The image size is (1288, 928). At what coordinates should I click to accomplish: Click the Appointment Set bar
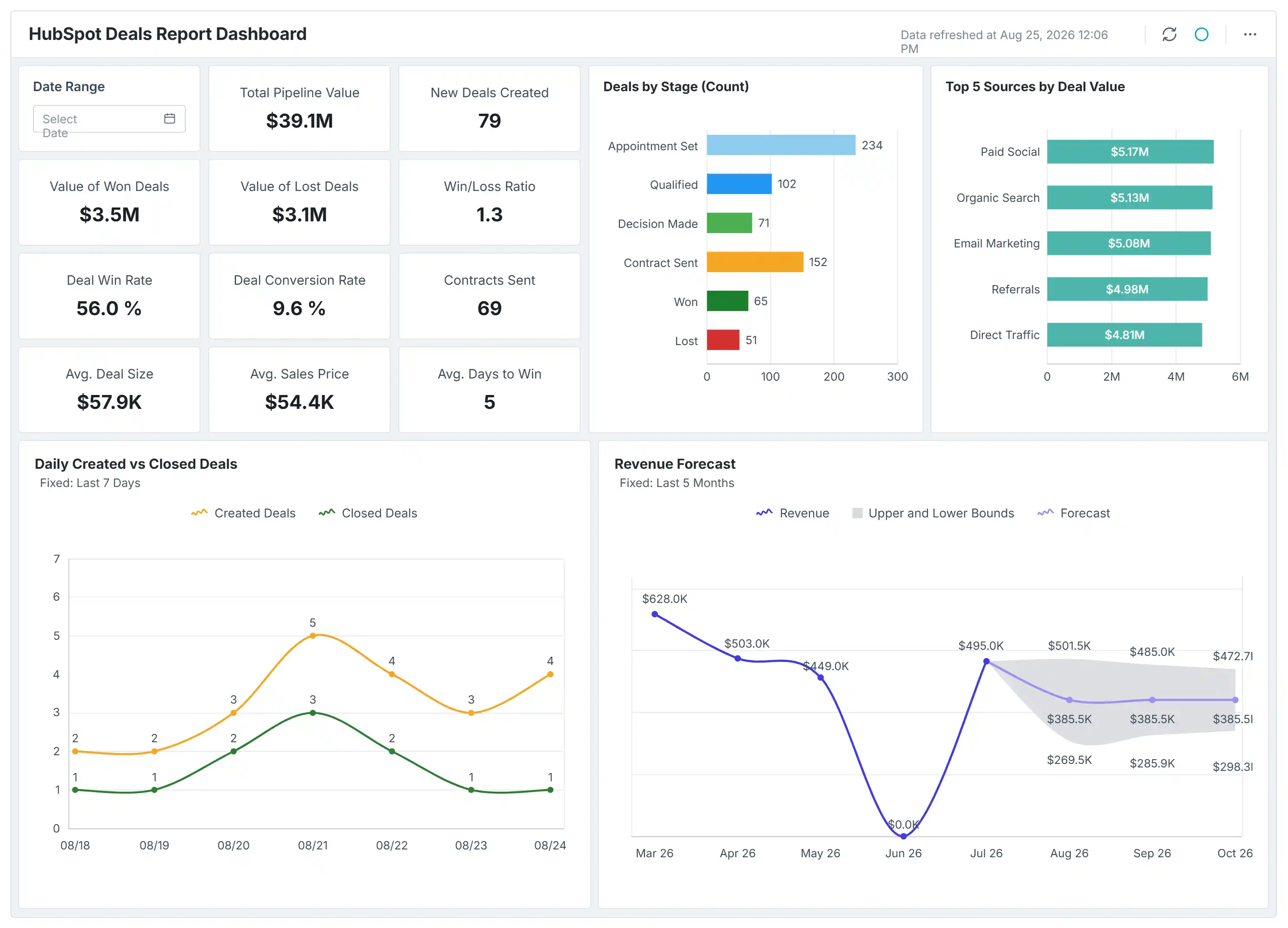tap(781, 145)
